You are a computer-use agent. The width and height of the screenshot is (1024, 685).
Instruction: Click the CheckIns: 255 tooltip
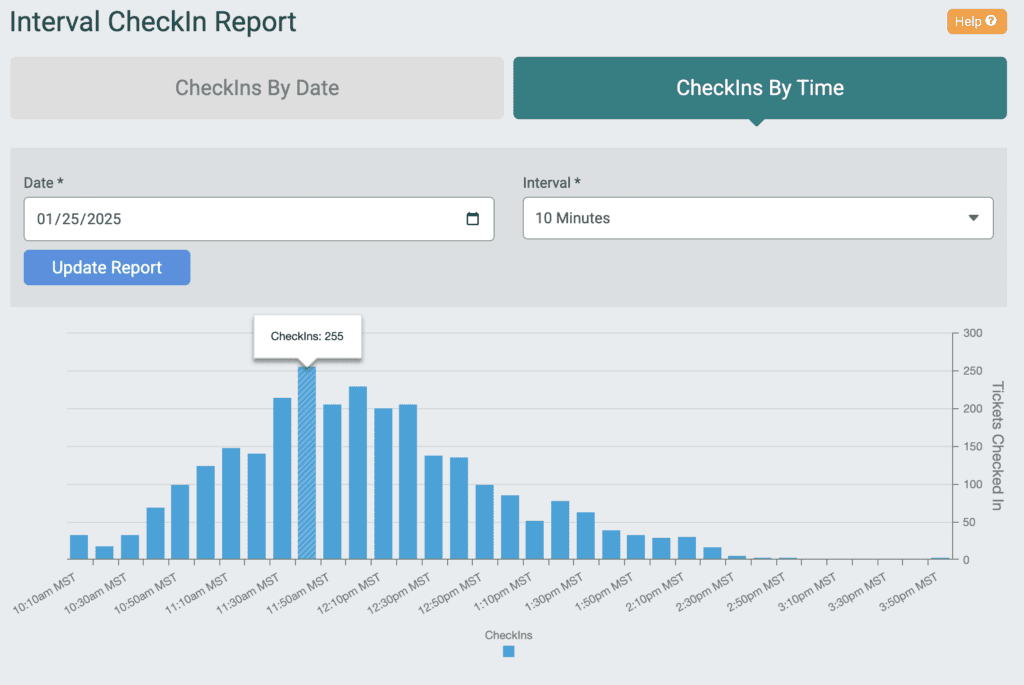point(307,336)
